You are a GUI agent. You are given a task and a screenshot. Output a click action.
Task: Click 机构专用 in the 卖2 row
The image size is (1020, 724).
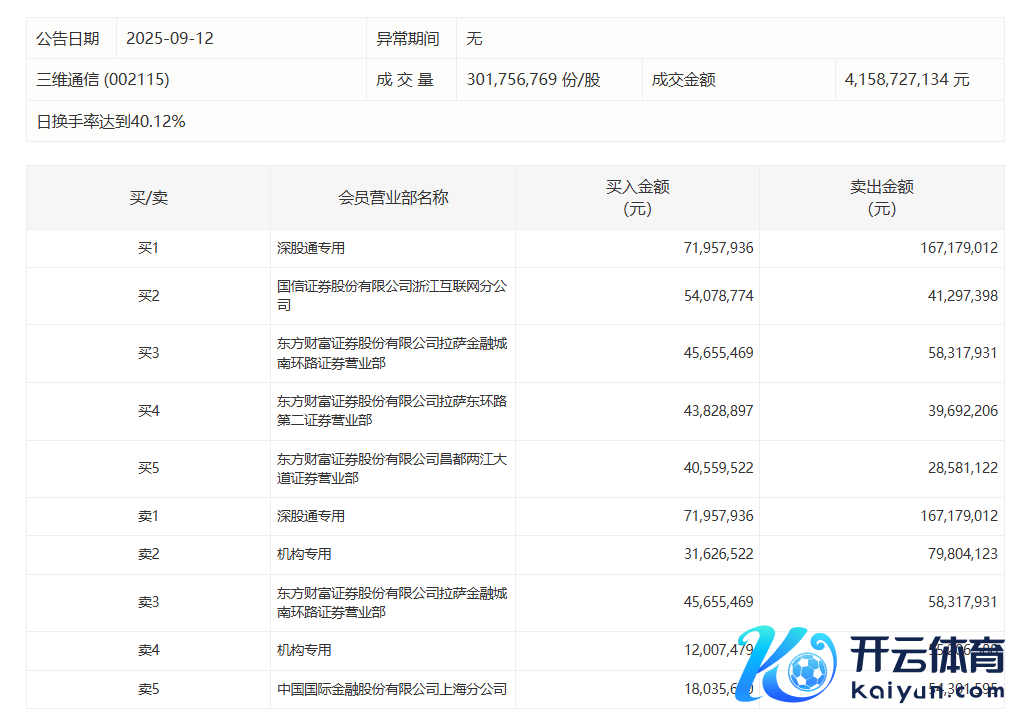[304, 554]
